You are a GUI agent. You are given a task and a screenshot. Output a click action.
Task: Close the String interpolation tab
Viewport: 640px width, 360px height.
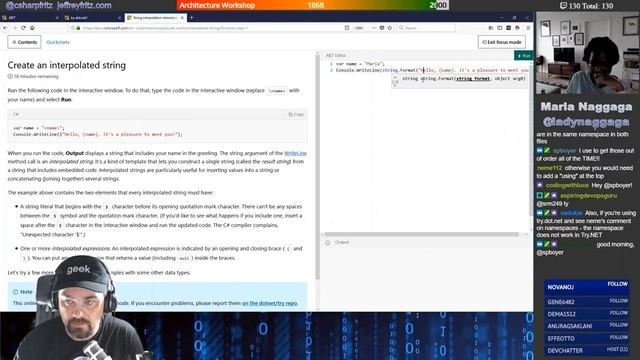(x=182, y=18)
